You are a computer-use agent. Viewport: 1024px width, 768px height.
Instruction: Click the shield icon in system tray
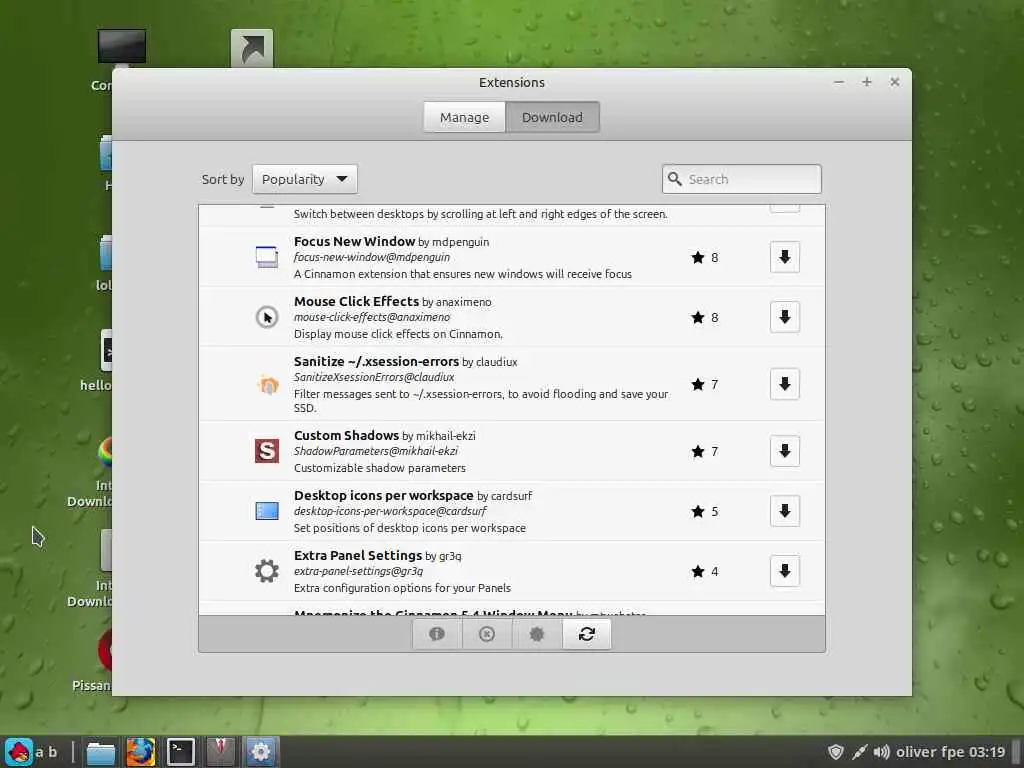click(835, 752)
